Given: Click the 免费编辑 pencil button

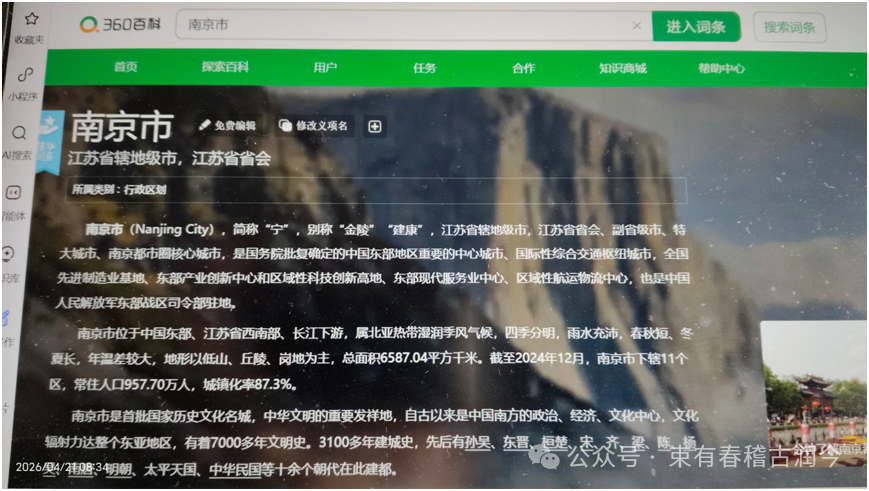Looking at the screenshot, I should point(227,126).
